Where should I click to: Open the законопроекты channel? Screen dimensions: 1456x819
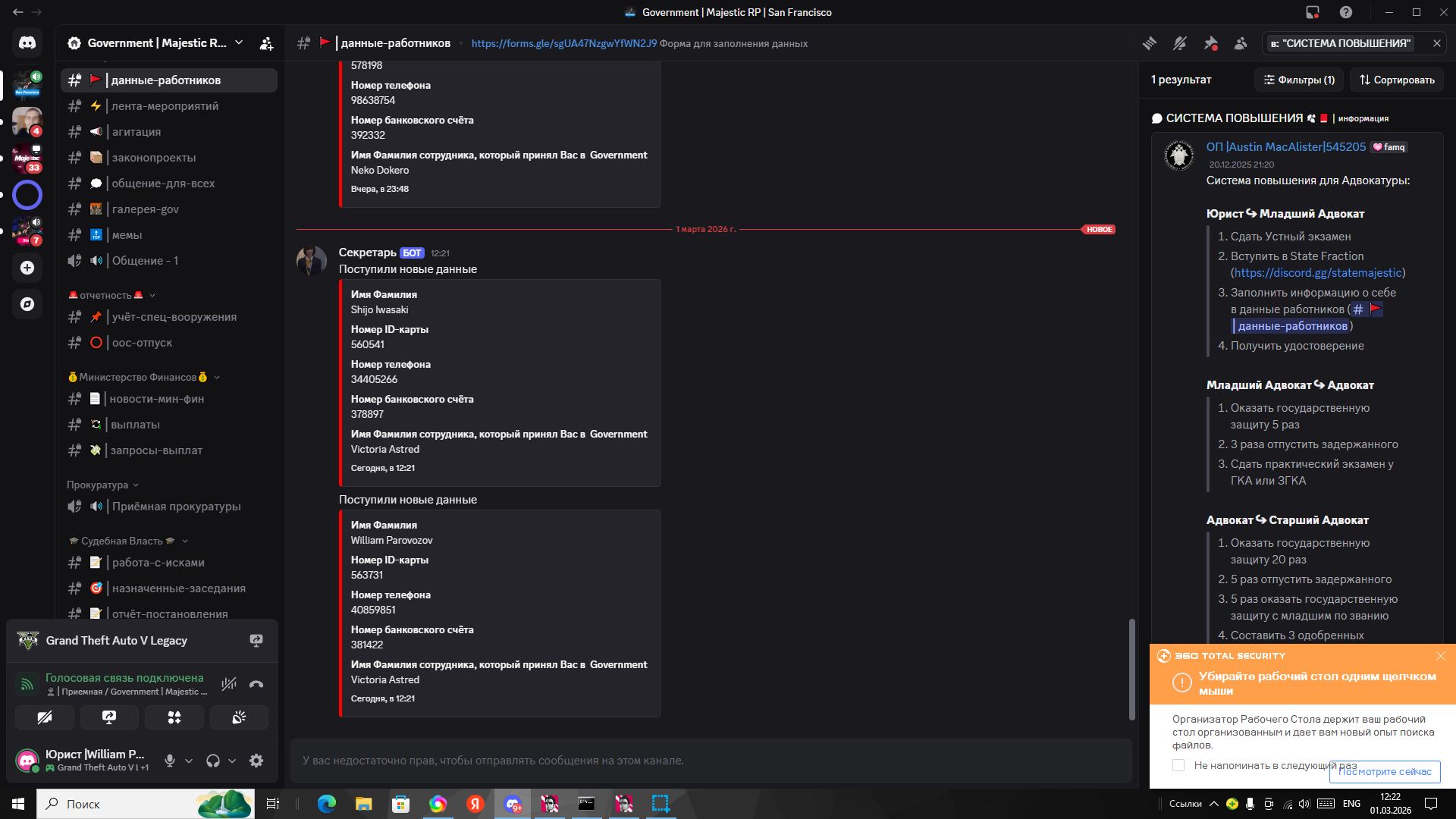pyautogui.click(x=153, y=158)
